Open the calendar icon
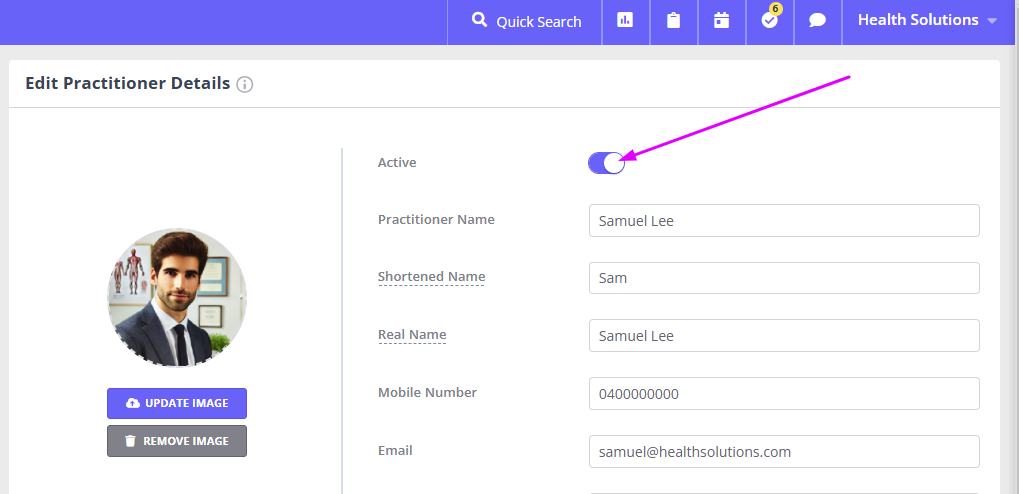Screen dimensions: 1019x494 (x=721, y=21)
